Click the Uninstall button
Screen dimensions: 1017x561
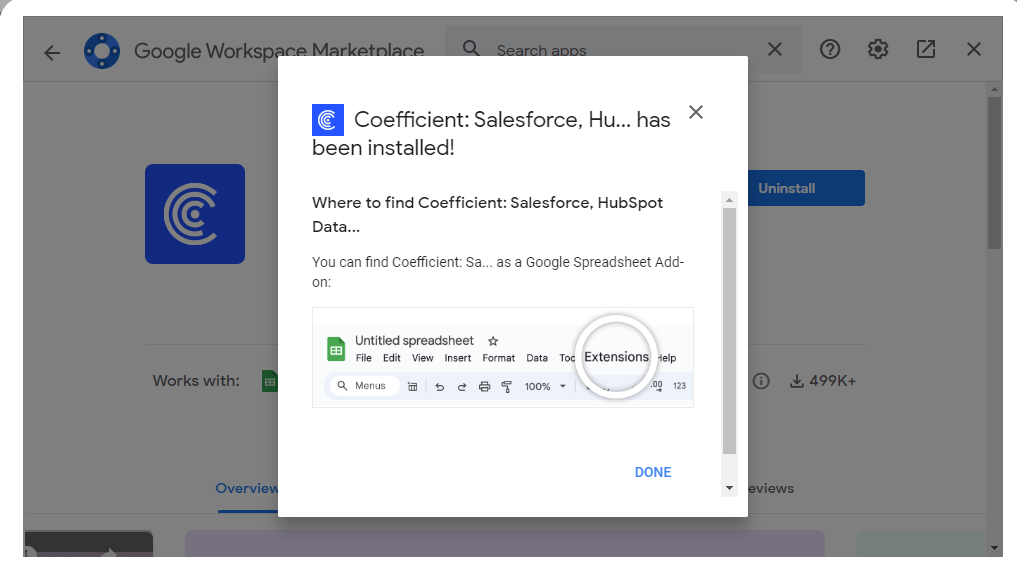(x=806, y=188)
